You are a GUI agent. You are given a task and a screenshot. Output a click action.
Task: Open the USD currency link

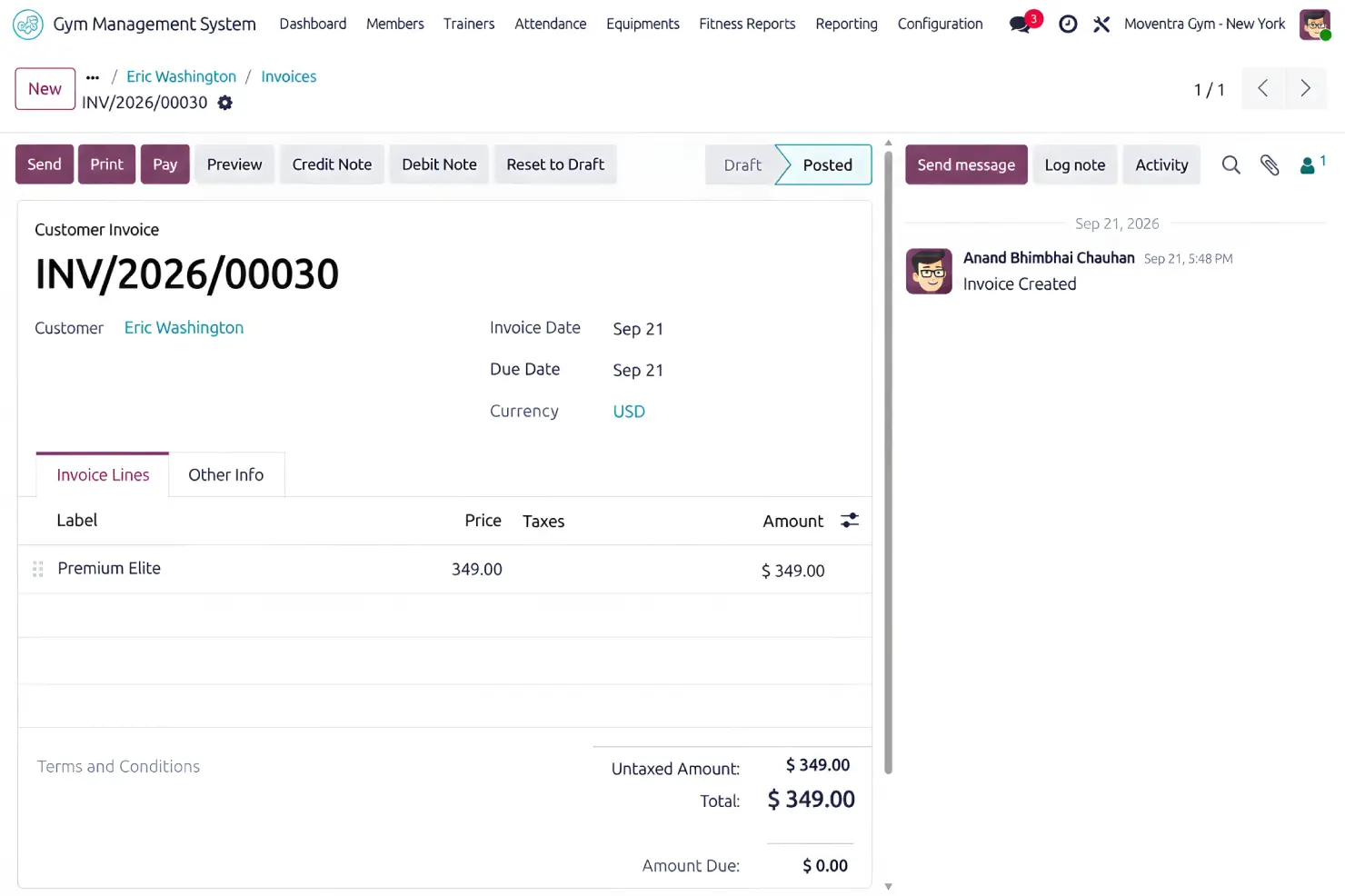(x=629, y=412)
